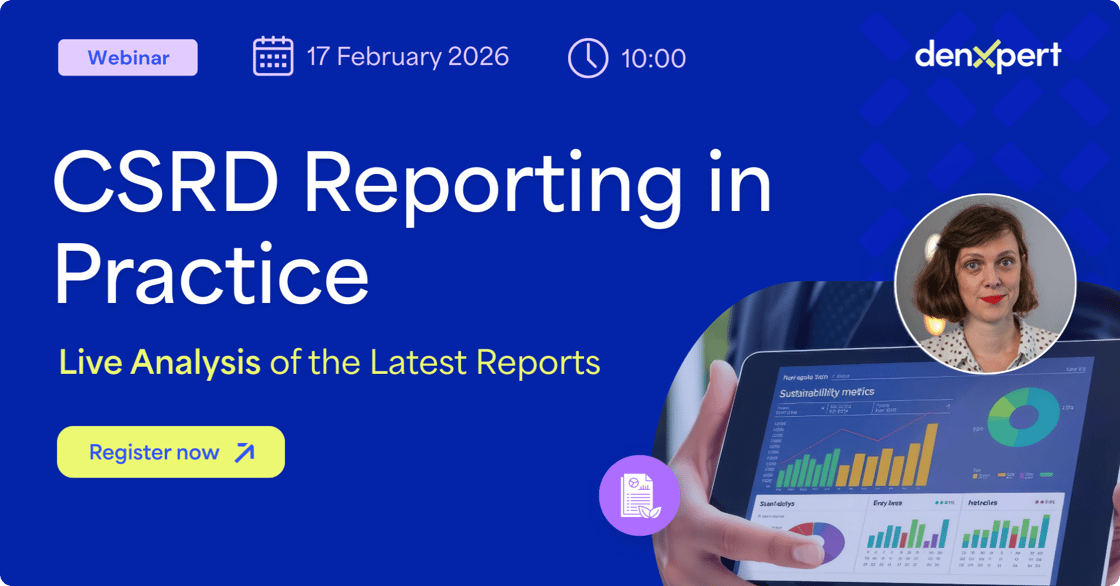This screenshot has height=586, width=1120.
Task: Click the 10:00 time label
Action: pyautogui.click(x=653, y=58)
